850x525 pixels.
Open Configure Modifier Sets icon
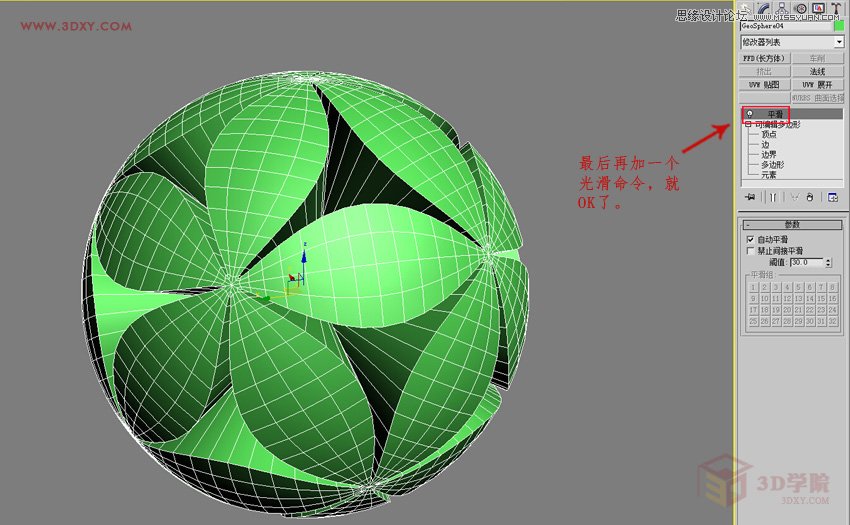832,197
